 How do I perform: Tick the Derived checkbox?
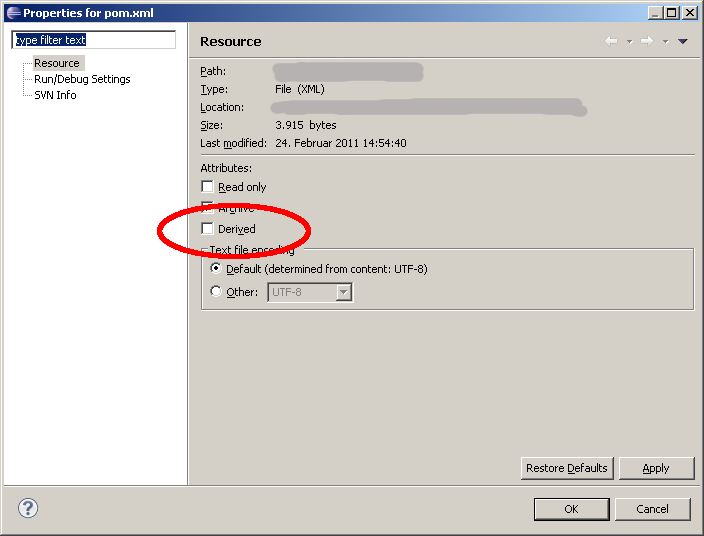click(207, 228)
